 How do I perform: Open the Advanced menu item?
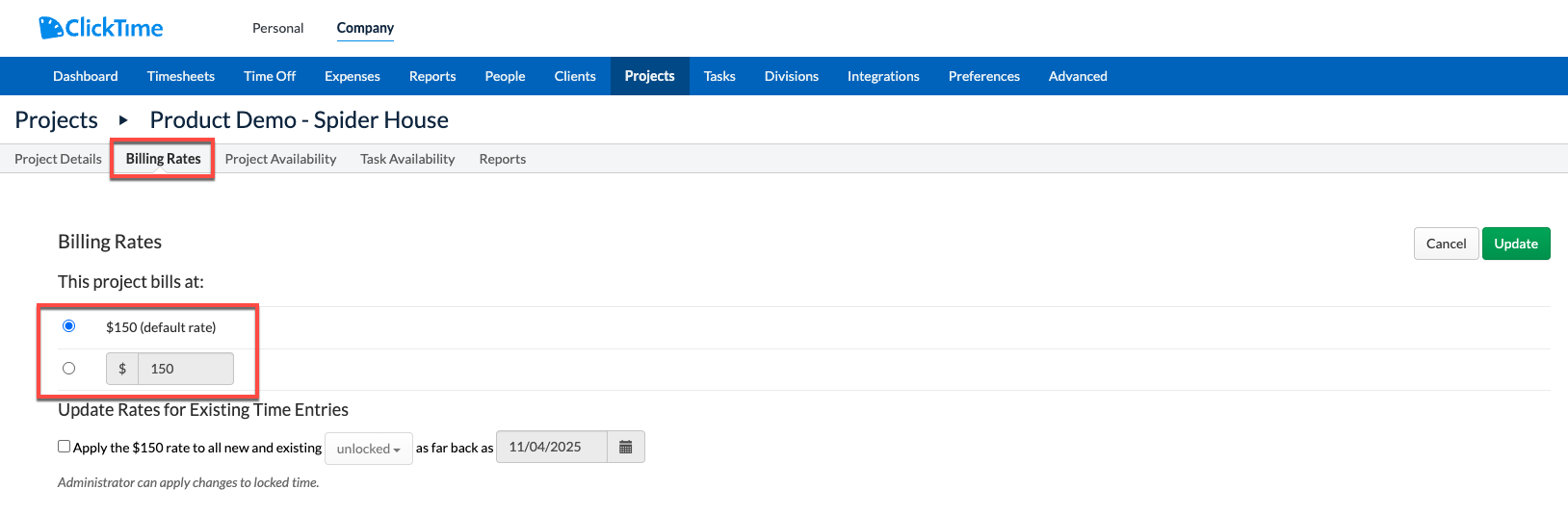pyautogui.click(x=1078, y=76)
